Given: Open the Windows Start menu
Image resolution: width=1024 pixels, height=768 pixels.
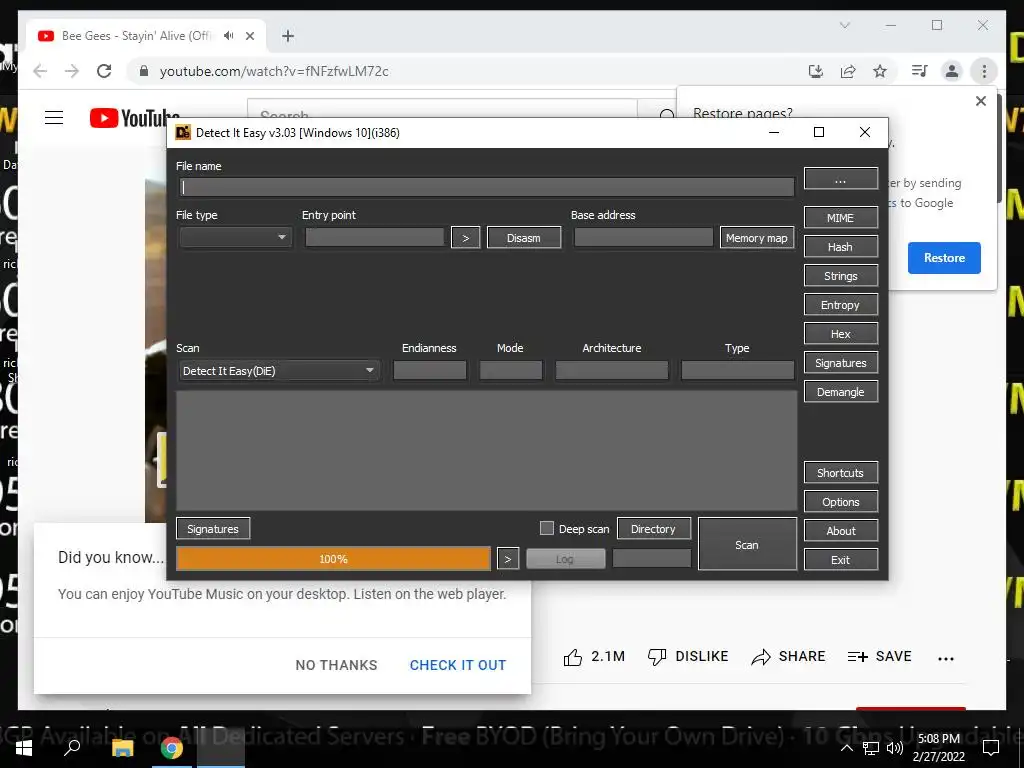Looking at the screenshot, I should click(24, 748).
